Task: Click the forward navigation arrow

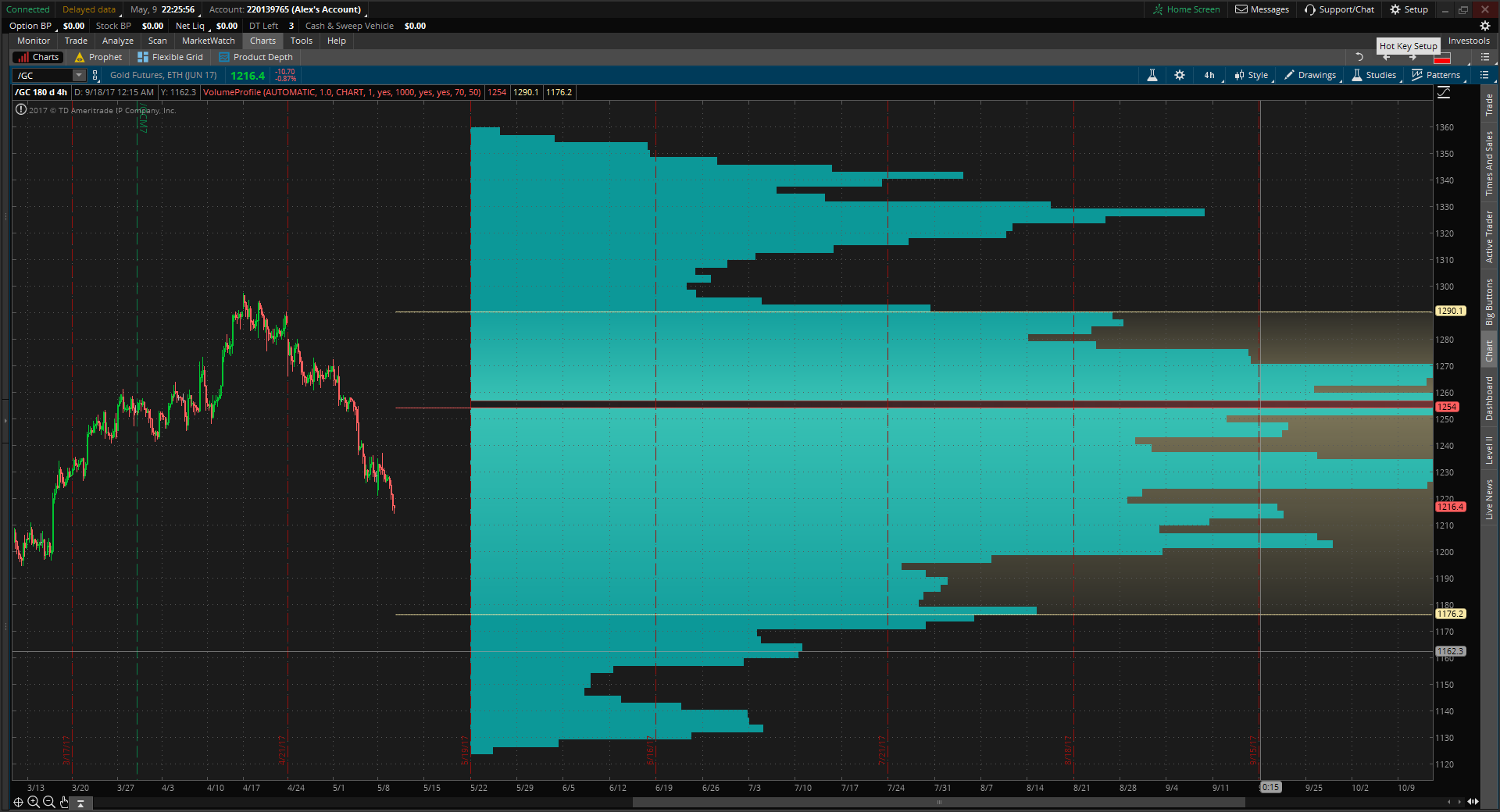Action: pyautogui.click(x=1412, y=58)
